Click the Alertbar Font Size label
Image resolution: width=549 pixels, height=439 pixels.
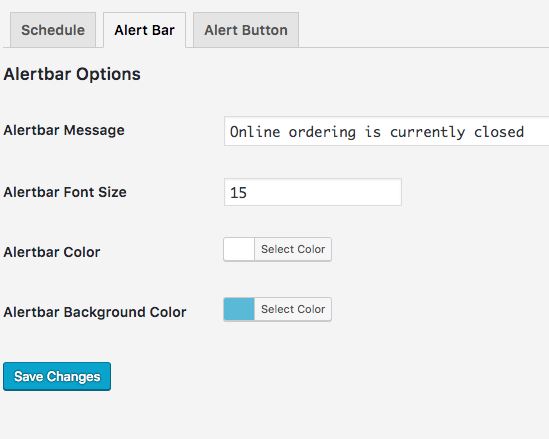click(x=65, y=192)
